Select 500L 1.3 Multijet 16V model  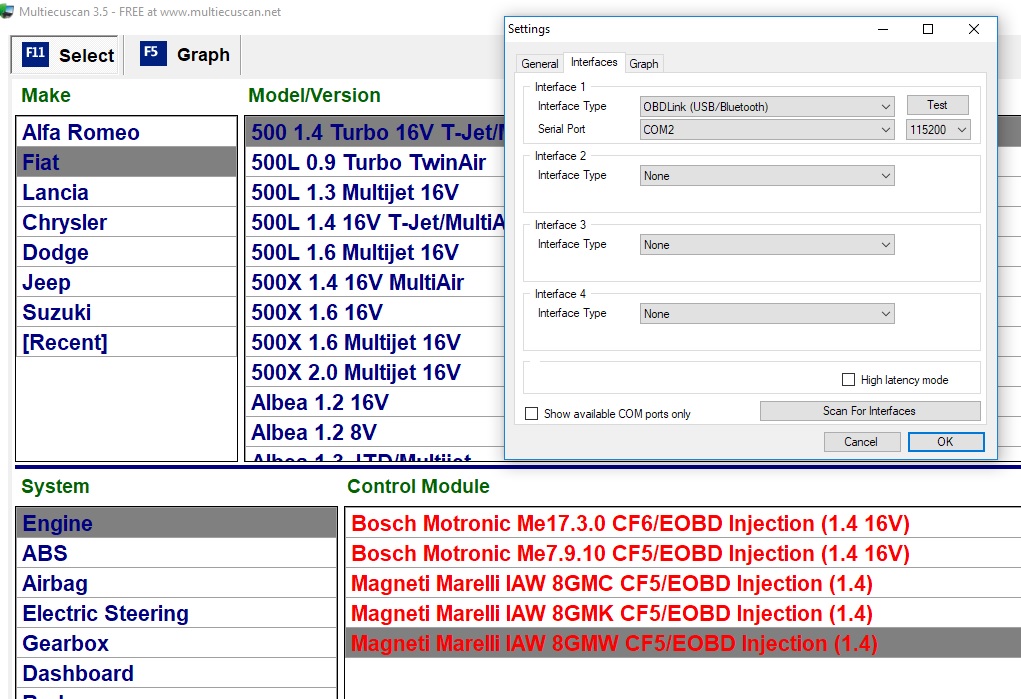375,192
